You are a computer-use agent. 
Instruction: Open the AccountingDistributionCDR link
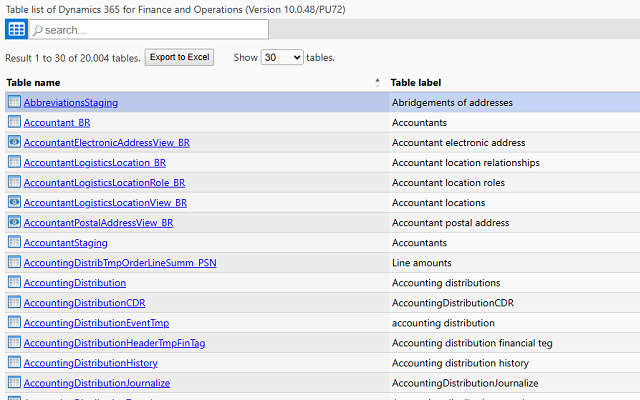[84, 303]
